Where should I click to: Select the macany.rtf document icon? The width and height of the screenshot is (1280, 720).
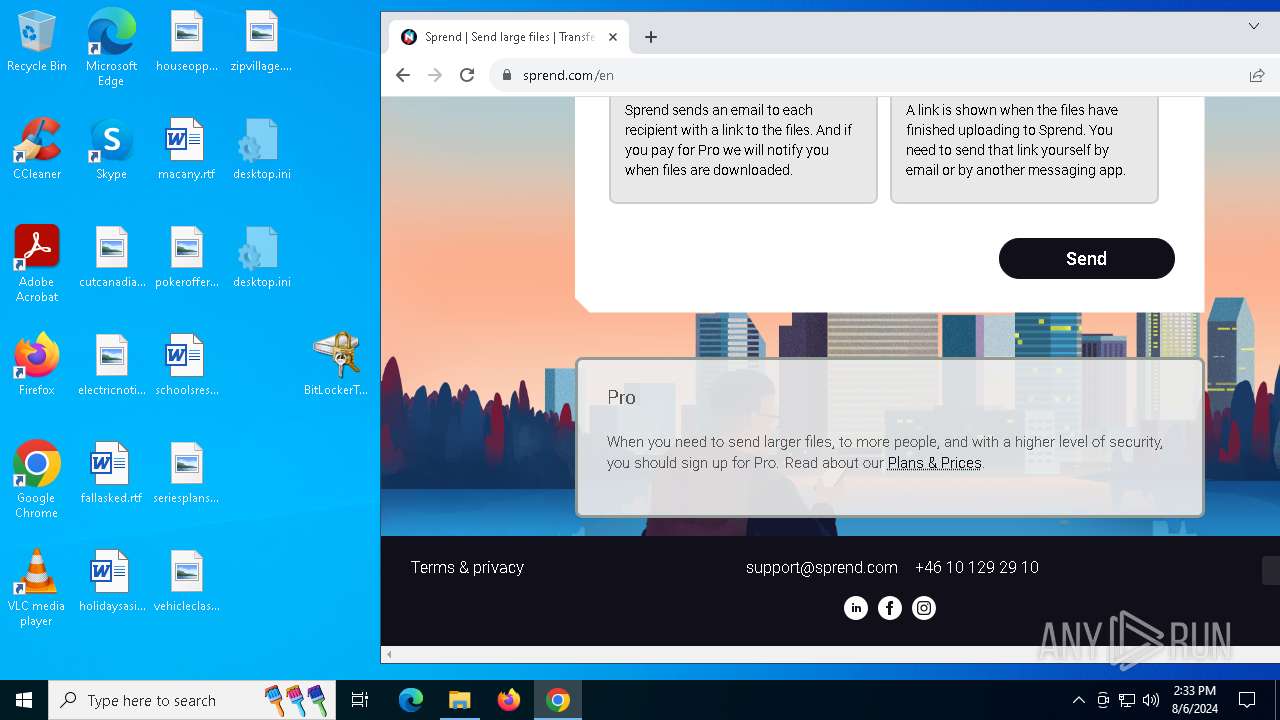[187, 150]
